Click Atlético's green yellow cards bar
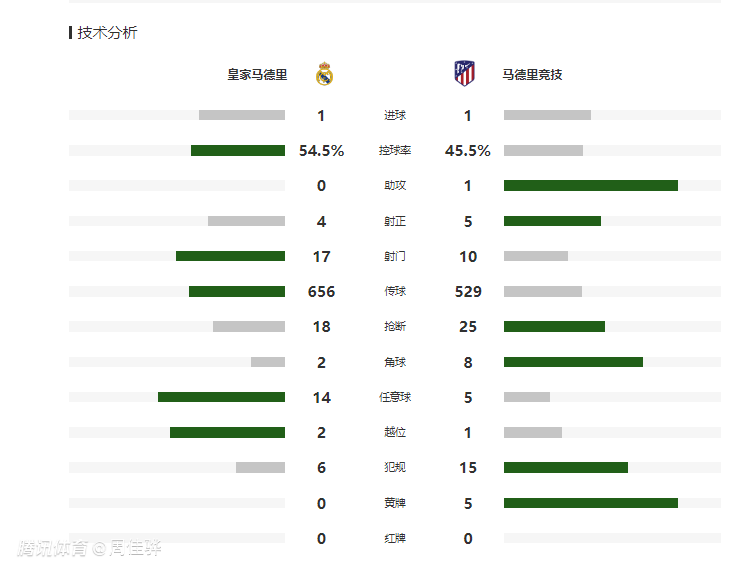The image size is (739, 572). (x=591, y=503)
